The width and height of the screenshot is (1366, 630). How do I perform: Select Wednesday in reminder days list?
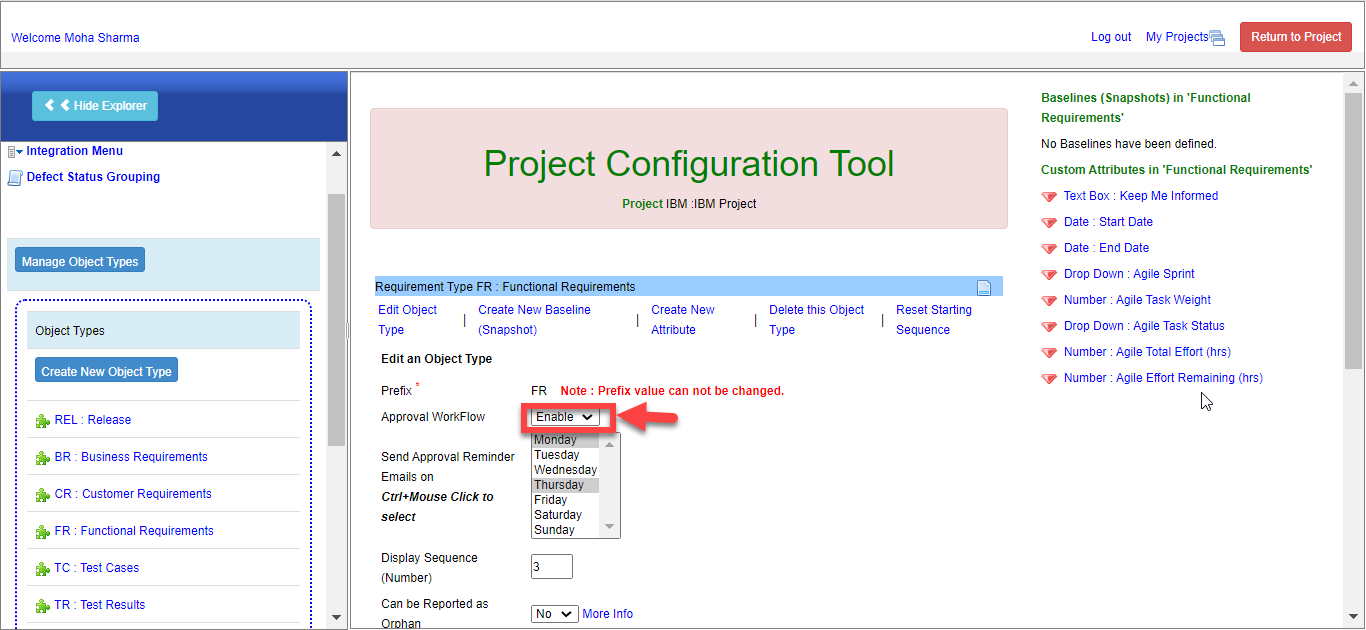(566, 470)
